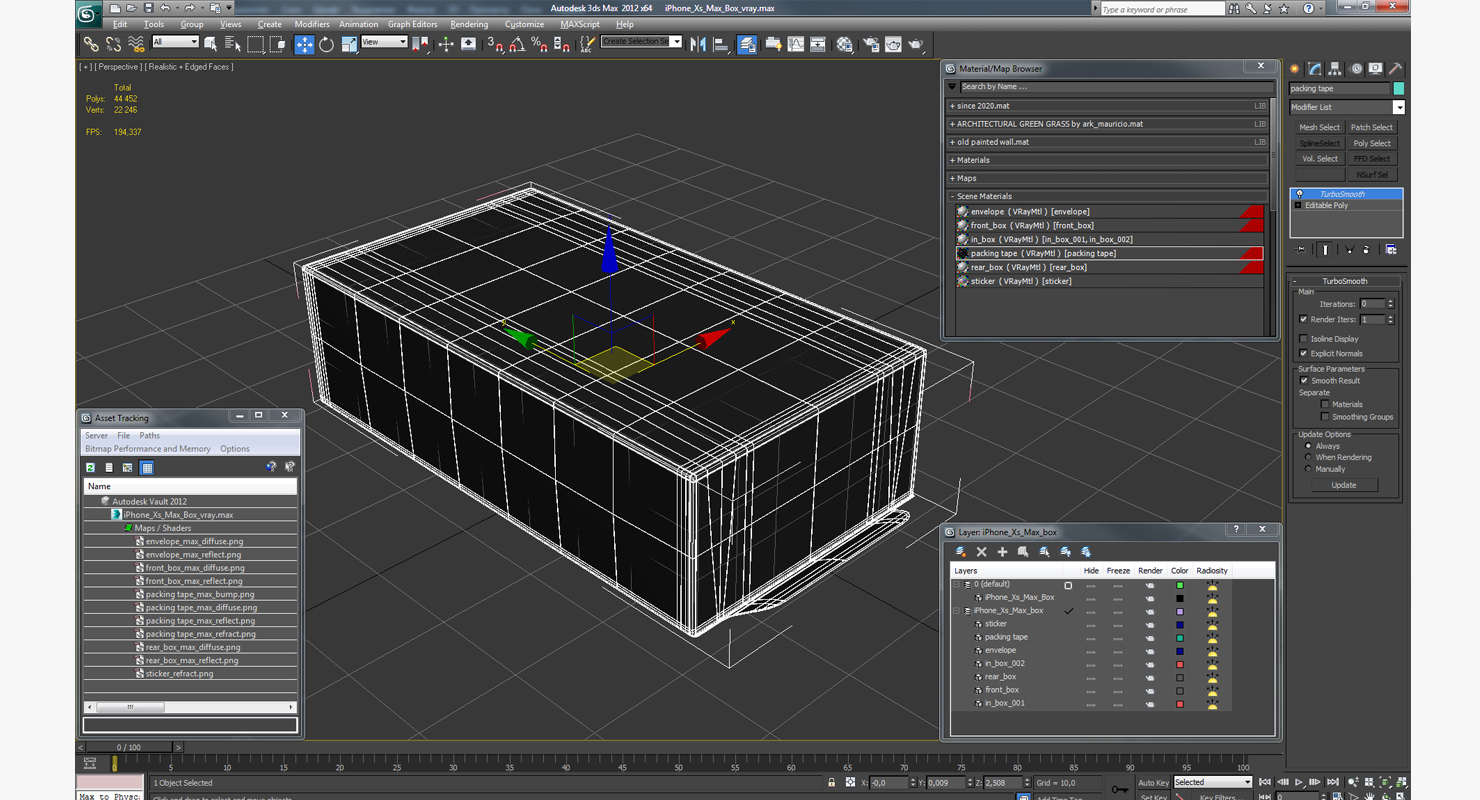Screen dimensions: 1480x800
Task: Click Refresh icon in Asset Tracking
Action: [90, 468]
